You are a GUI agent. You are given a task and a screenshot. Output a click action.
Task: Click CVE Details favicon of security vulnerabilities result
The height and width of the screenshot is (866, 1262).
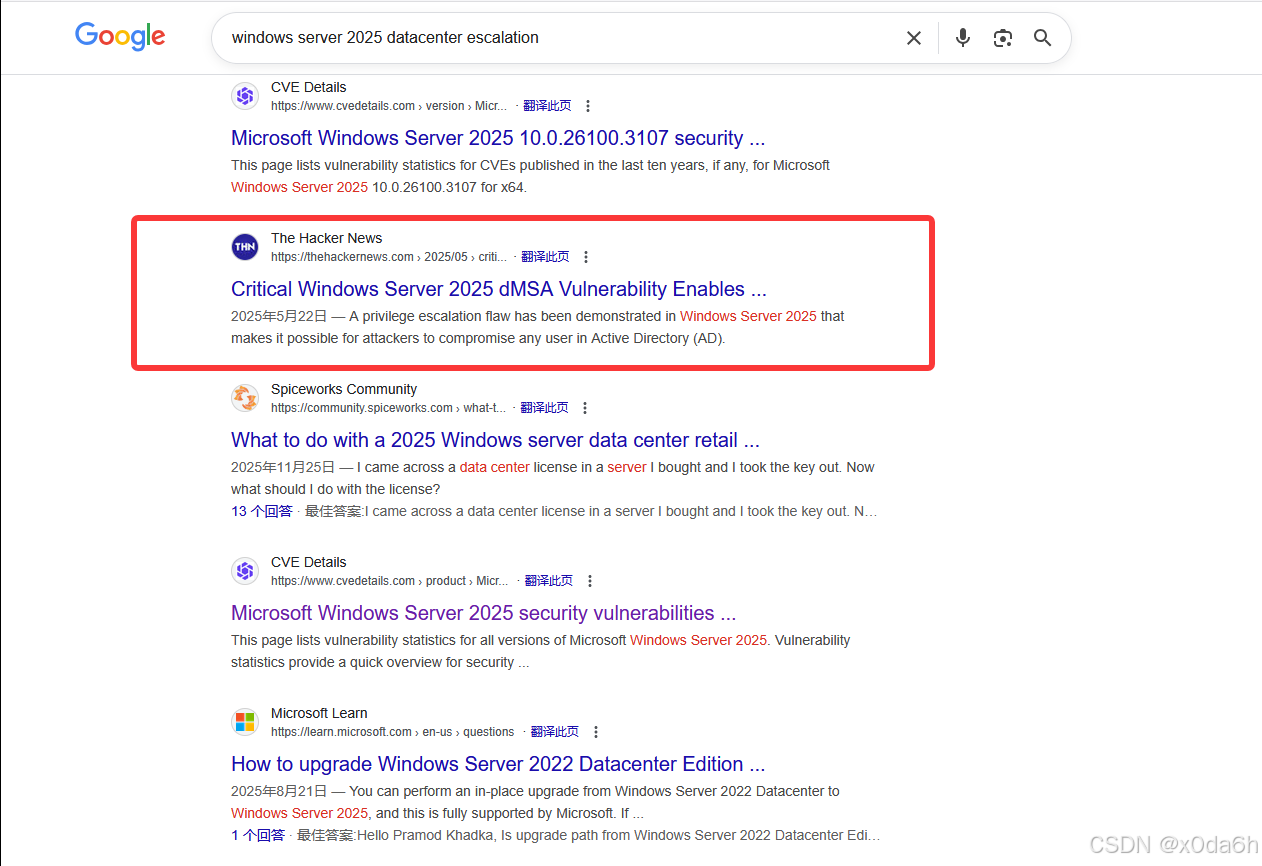245,571
